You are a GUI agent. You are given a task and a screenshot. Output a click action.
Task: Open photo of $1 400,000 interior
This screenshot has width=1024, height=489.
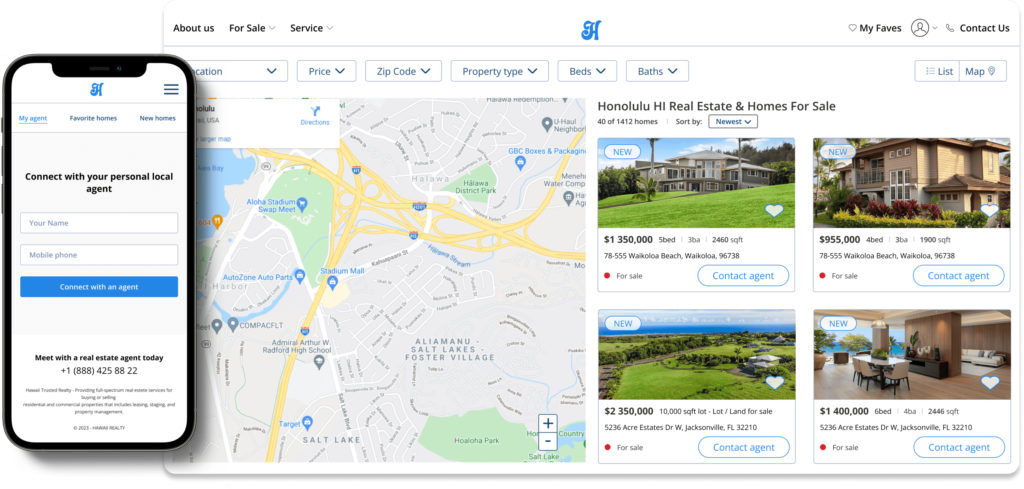912,355
